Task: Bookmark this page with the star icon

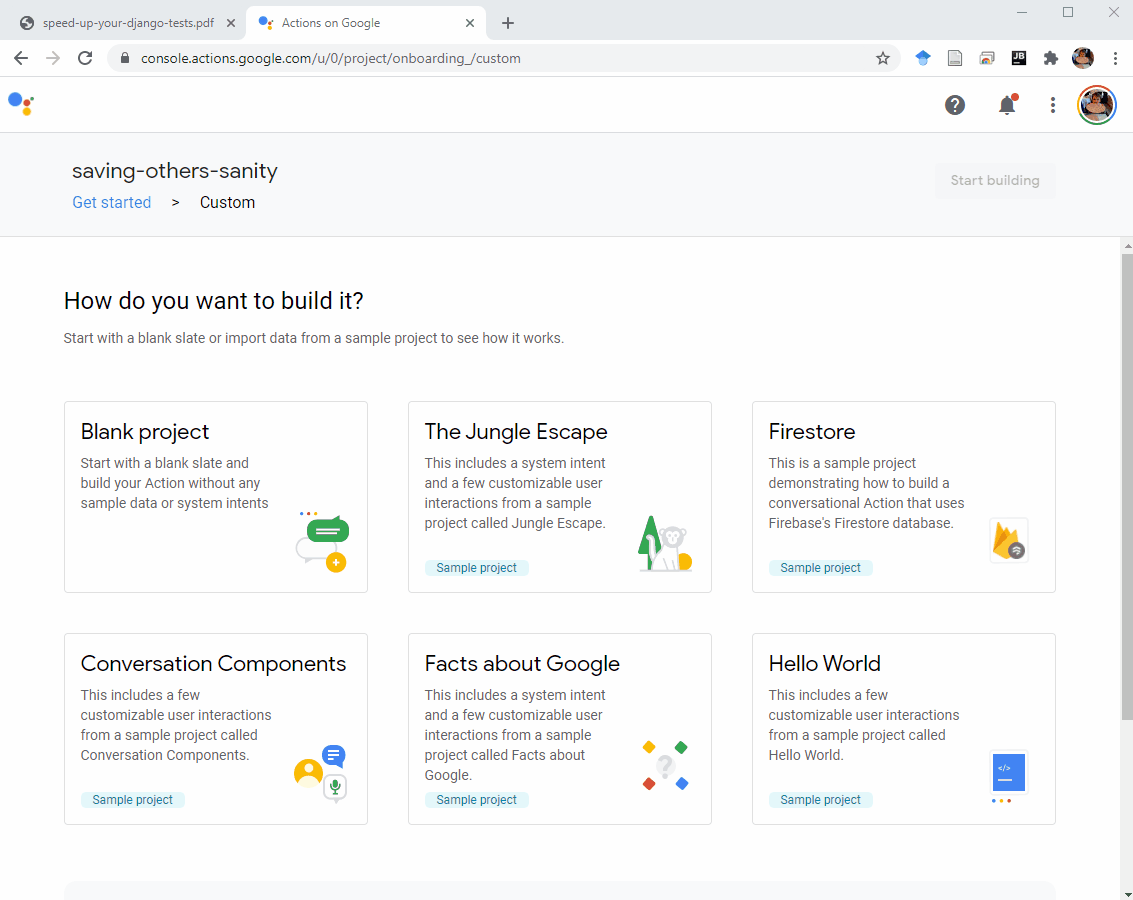Action: [x=882, y=58]
